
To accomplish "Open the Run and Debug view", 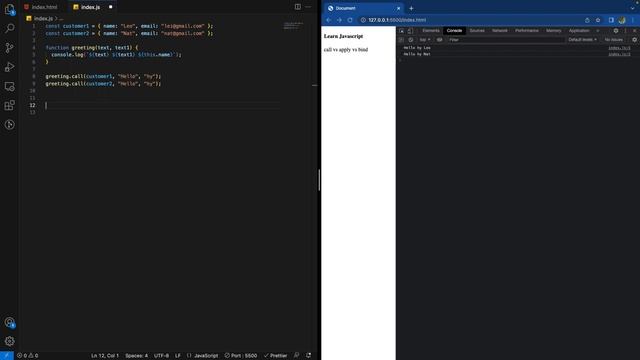I will tap(9, 67).
